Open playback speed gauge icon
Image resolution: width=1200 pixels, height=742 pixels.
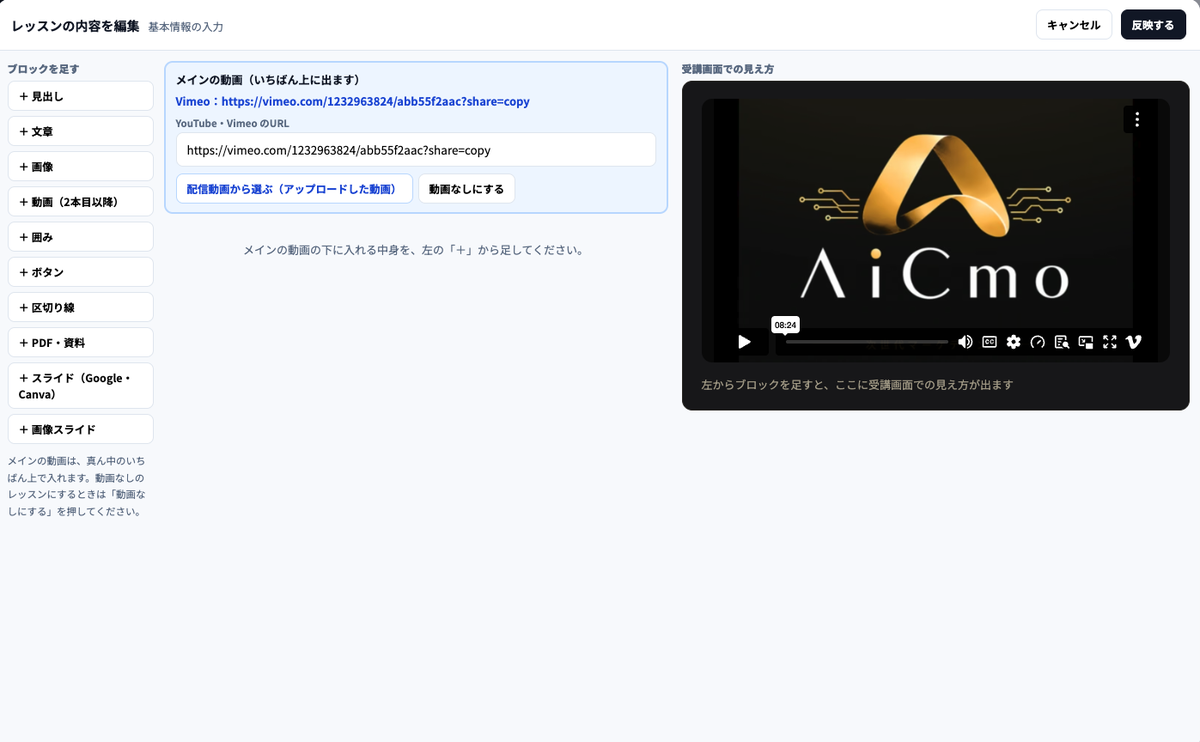(1038, 342)
